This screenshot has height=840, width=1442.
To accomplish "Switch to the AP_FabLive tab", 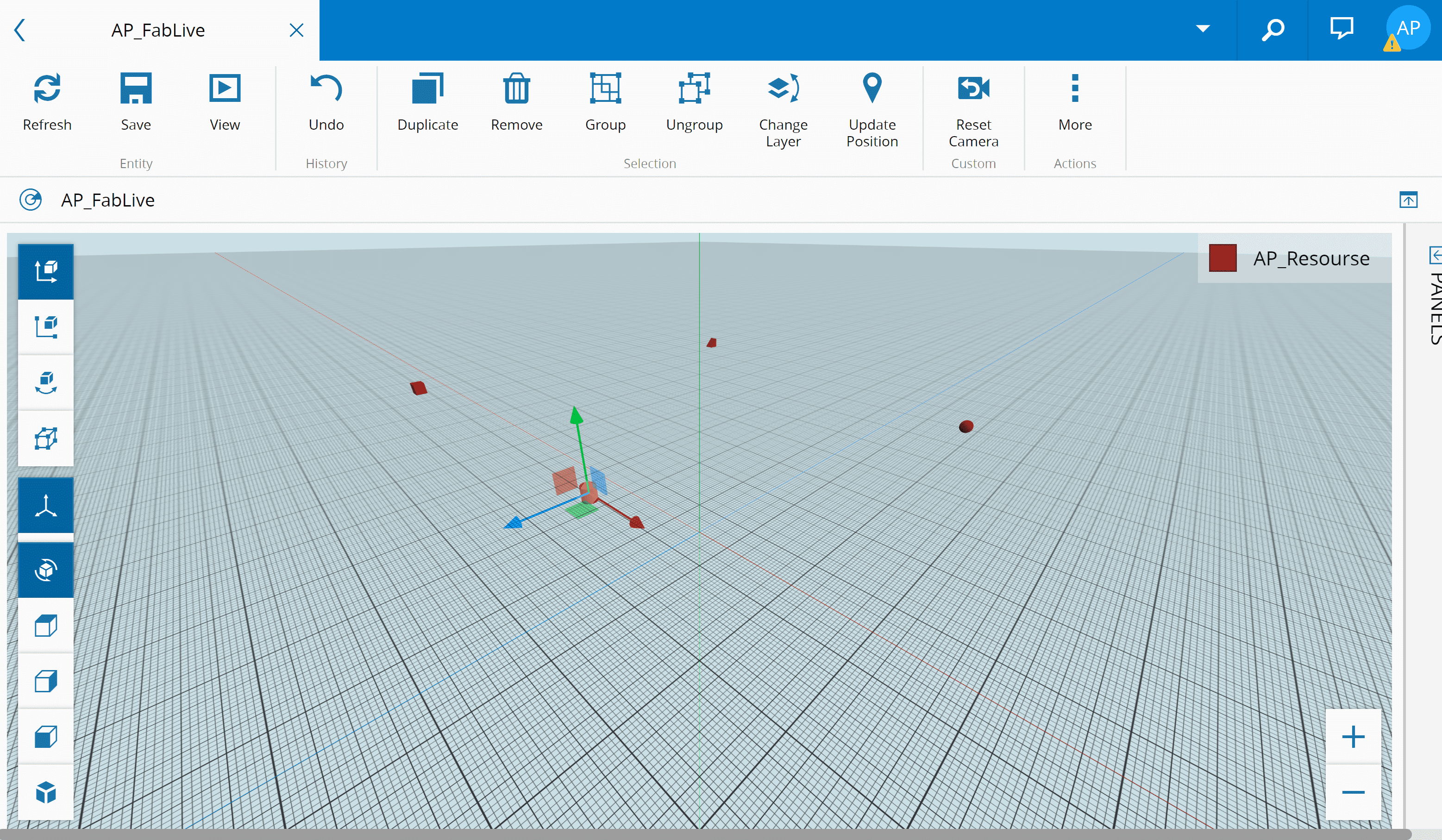I will 158,30.
